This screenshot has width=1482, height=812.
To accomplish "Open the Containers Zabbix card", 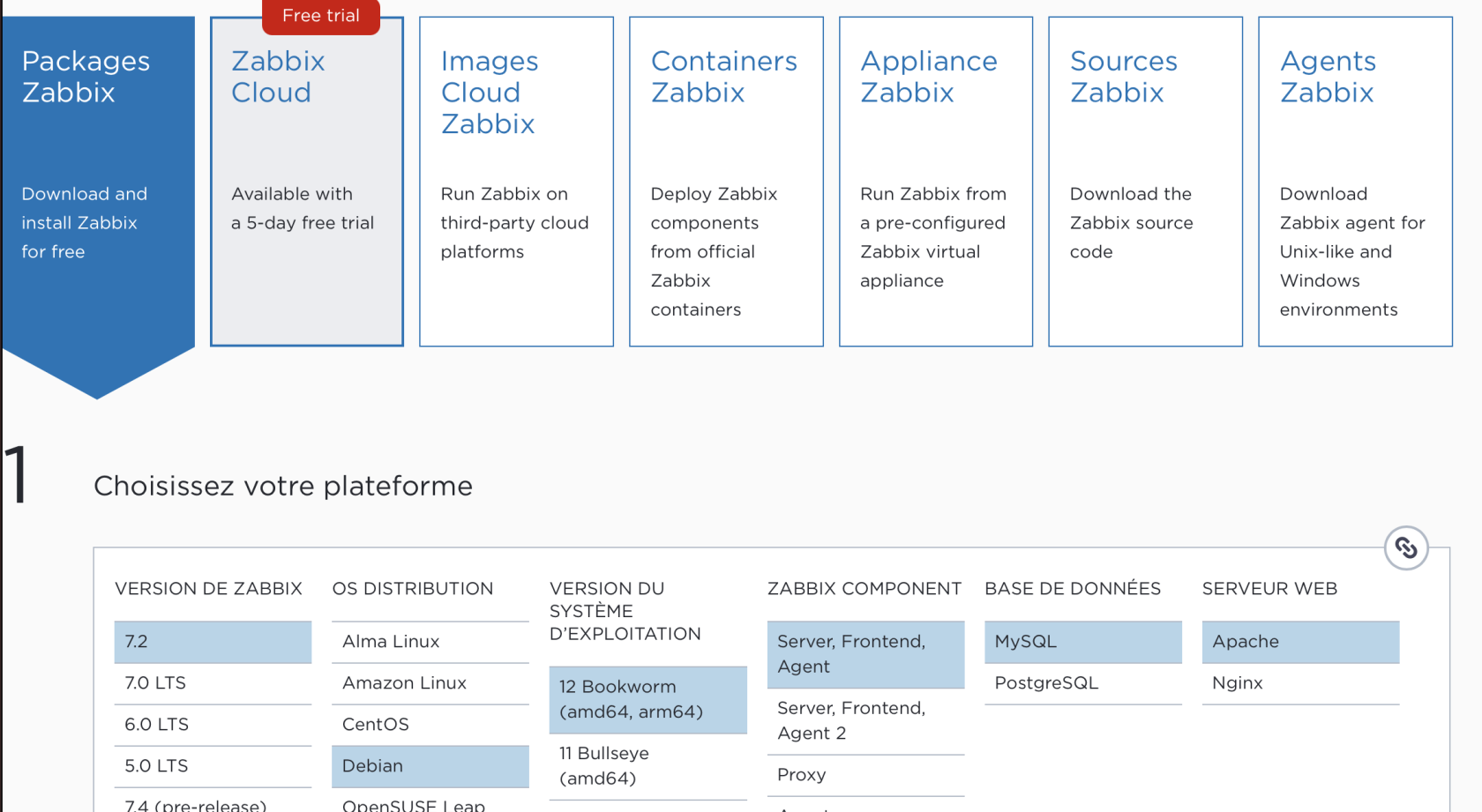I will point(726,182).
